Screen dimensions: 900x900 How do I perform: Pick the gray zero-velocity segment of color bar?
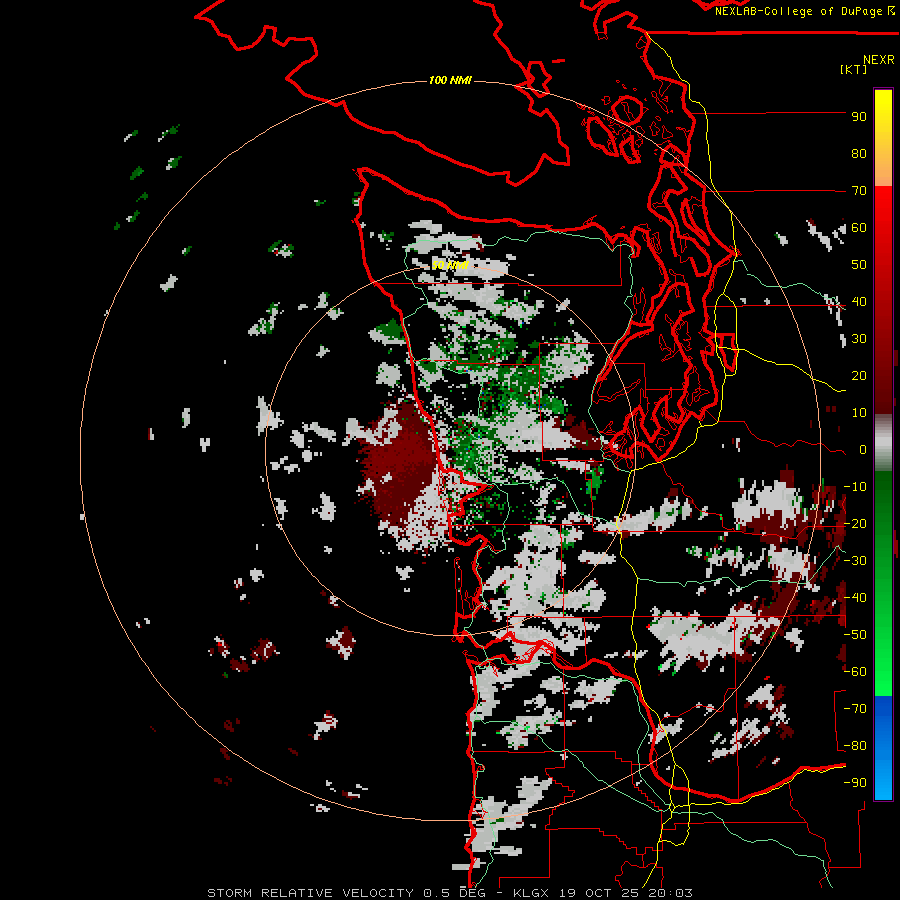pyautogui.click(x=883, y=443)
